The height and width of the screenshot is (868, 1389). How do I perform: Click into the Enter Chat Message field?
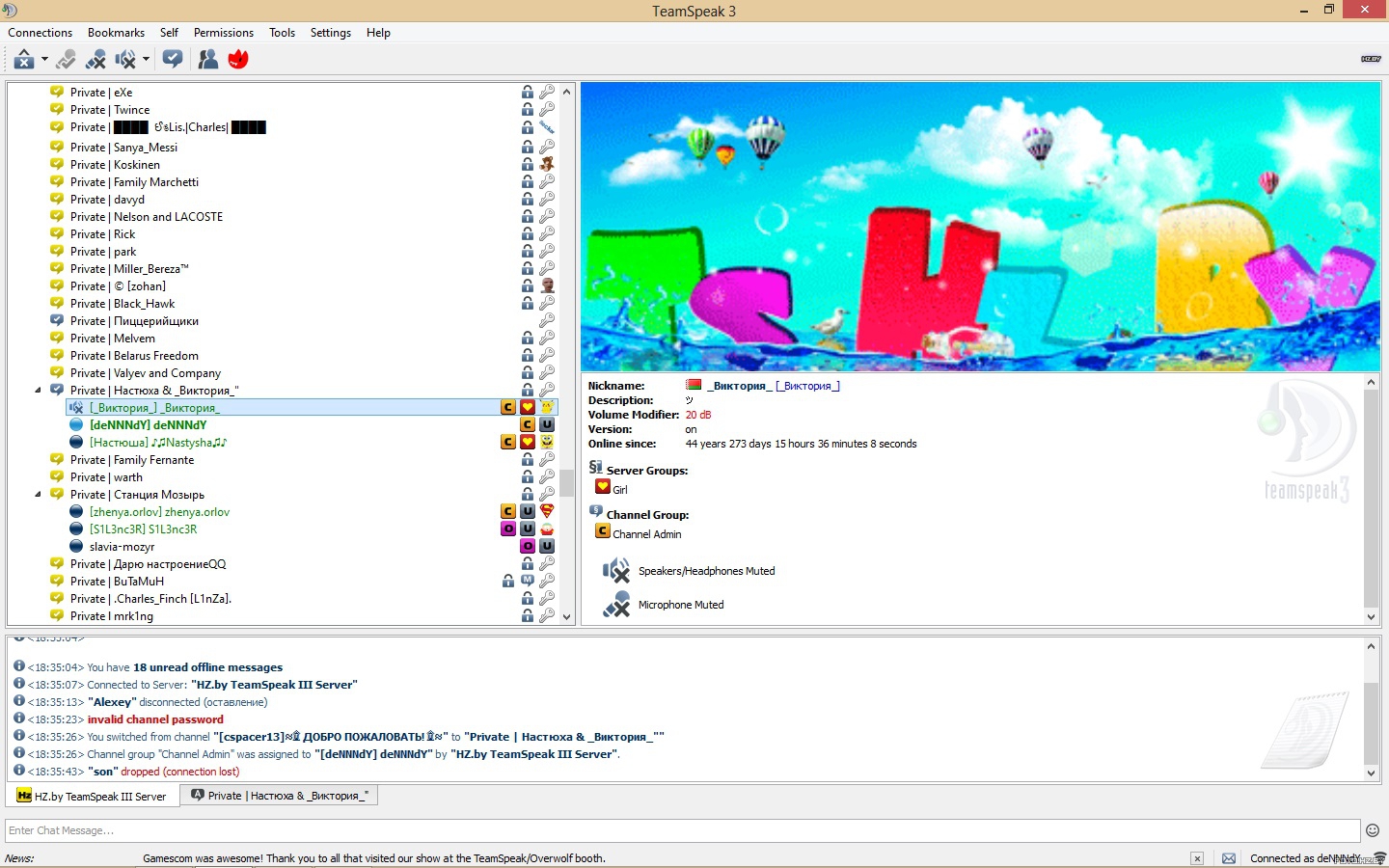[x=683, y=830]
